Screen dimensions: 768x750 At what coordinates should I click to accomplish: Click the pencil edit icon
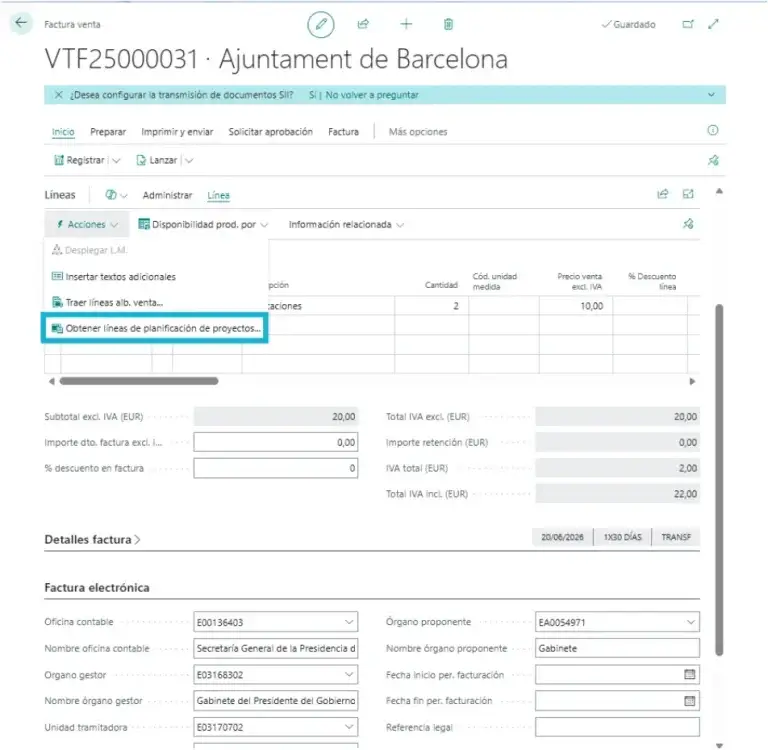321,24
